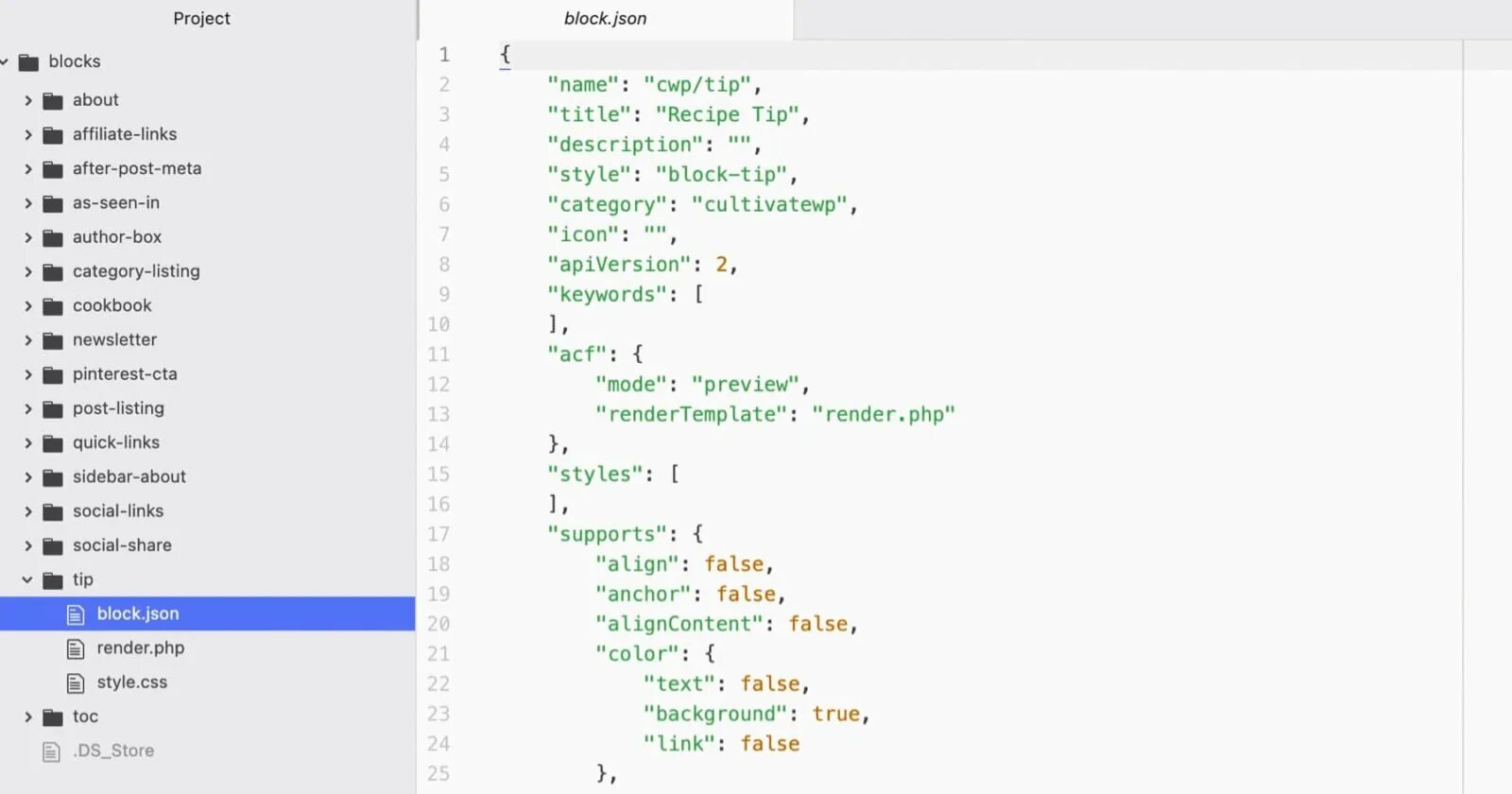
Task: Click the pinterest-cta folder icon
Action: (53, 374)
